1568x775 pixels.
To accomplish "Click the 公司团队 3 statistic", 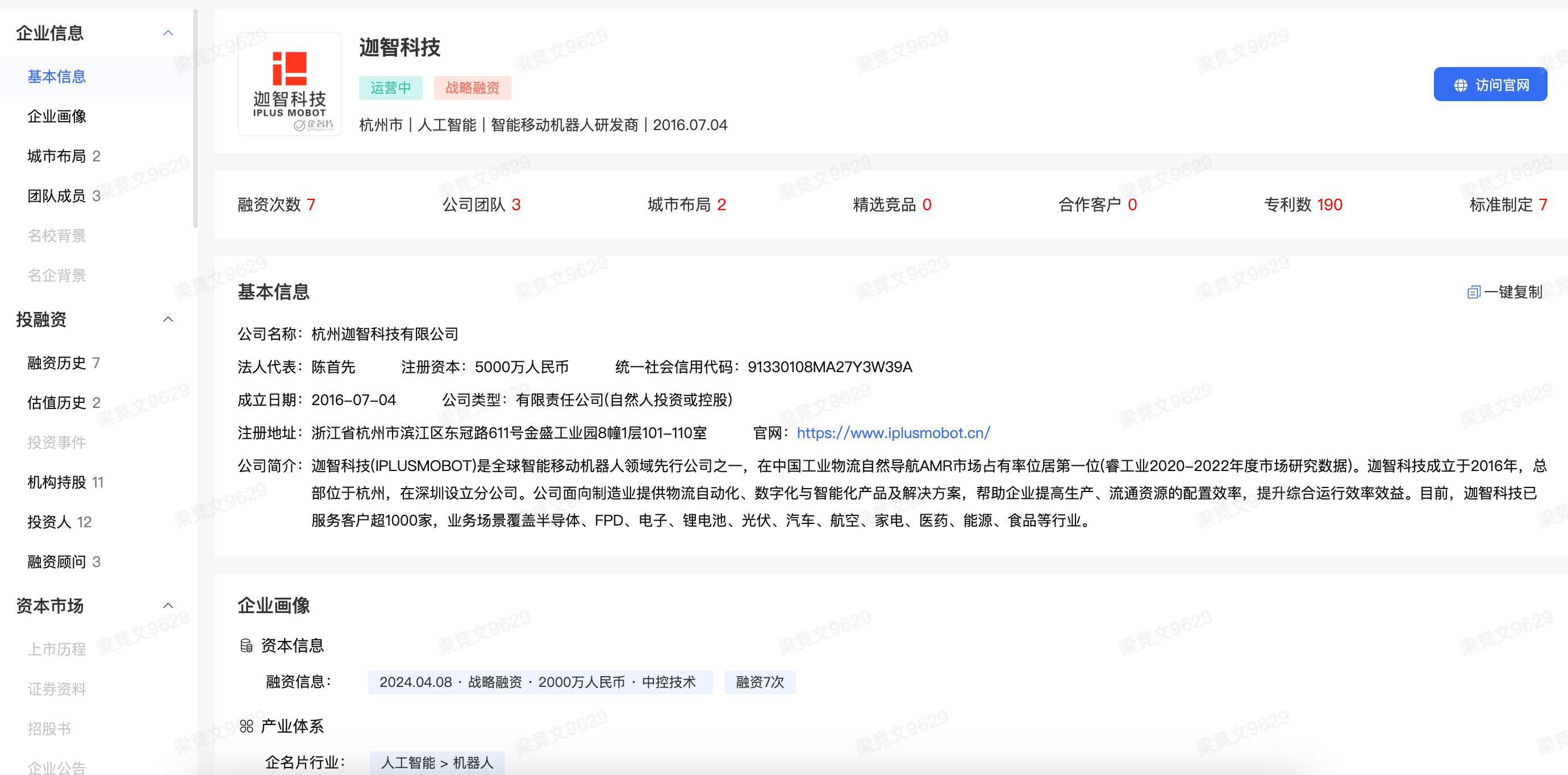I will 481,205.
